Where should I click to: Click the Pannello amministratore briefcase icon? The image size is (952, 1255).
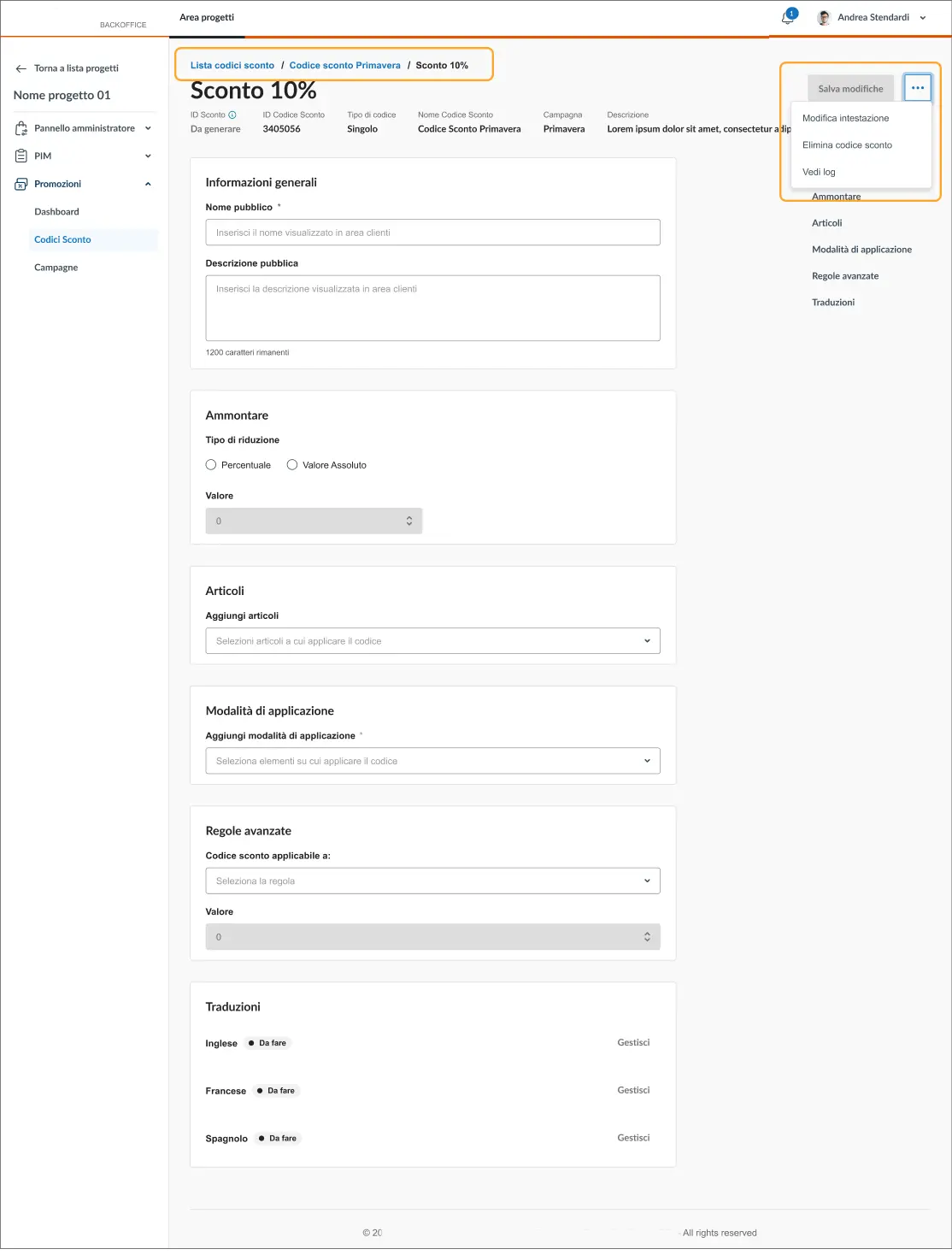point(21,128)
